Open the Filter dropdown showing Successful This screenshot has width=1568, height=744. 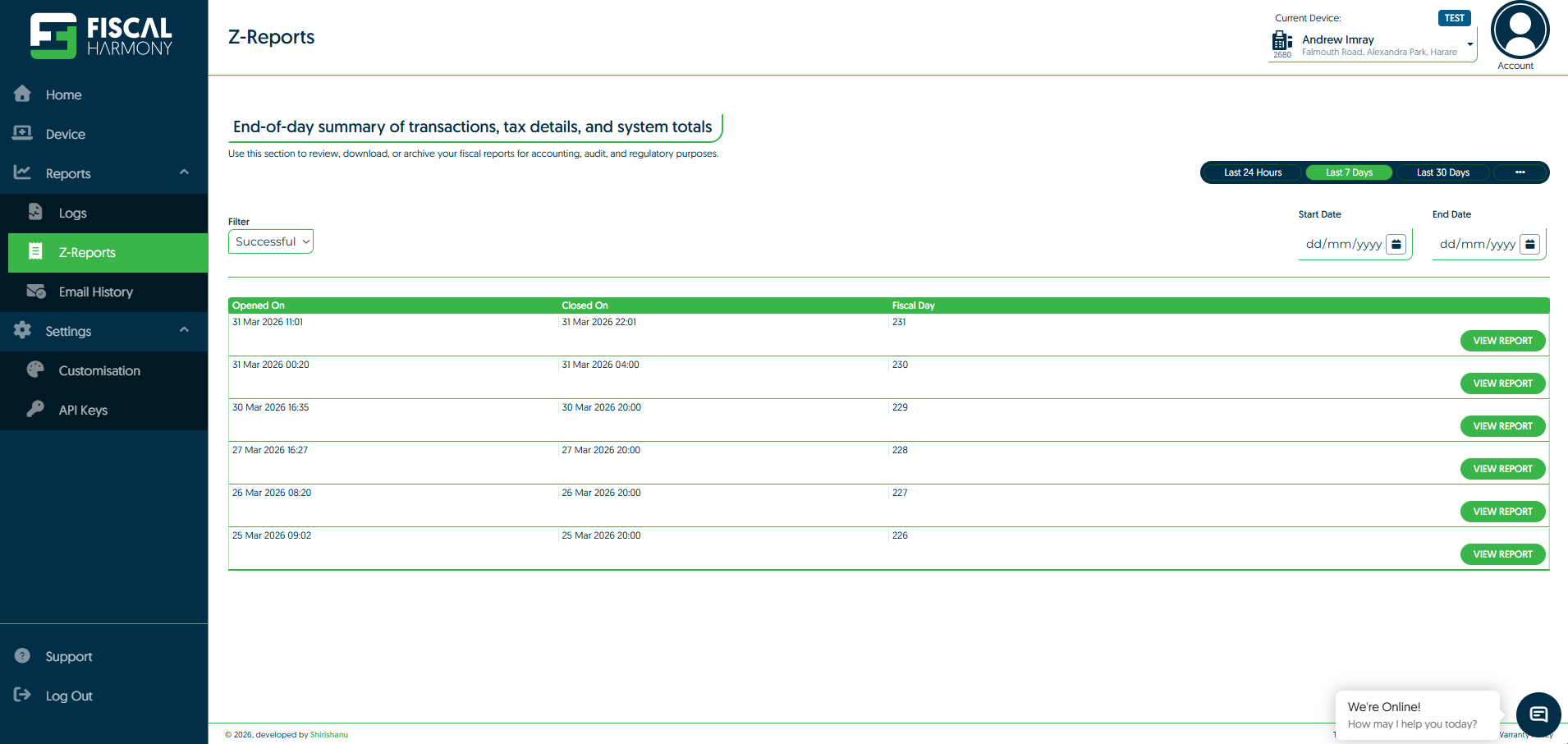(271, 241)
